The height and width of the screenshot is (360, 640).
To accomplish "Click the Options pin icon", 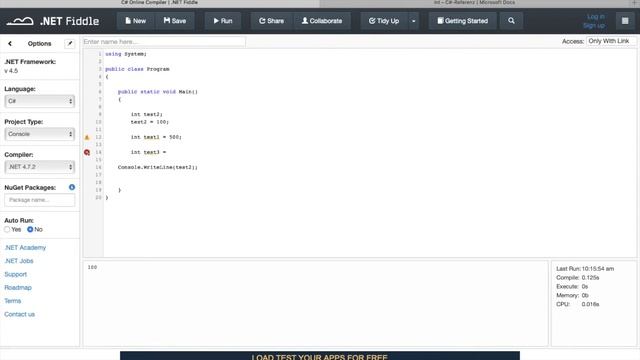I will click(x=69, y=43).
